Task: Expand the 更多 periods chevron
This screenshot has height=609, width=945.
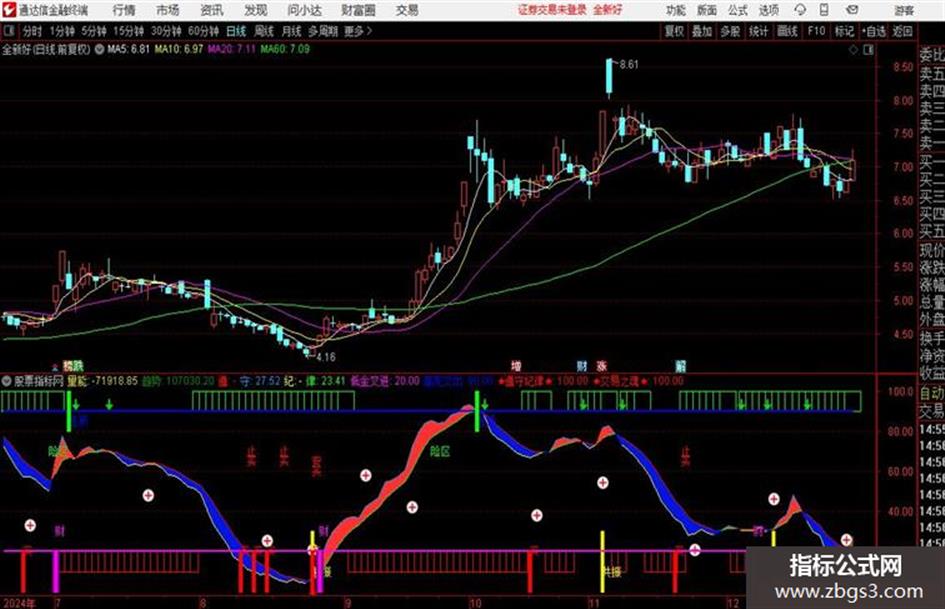Action: click(359, 31)
